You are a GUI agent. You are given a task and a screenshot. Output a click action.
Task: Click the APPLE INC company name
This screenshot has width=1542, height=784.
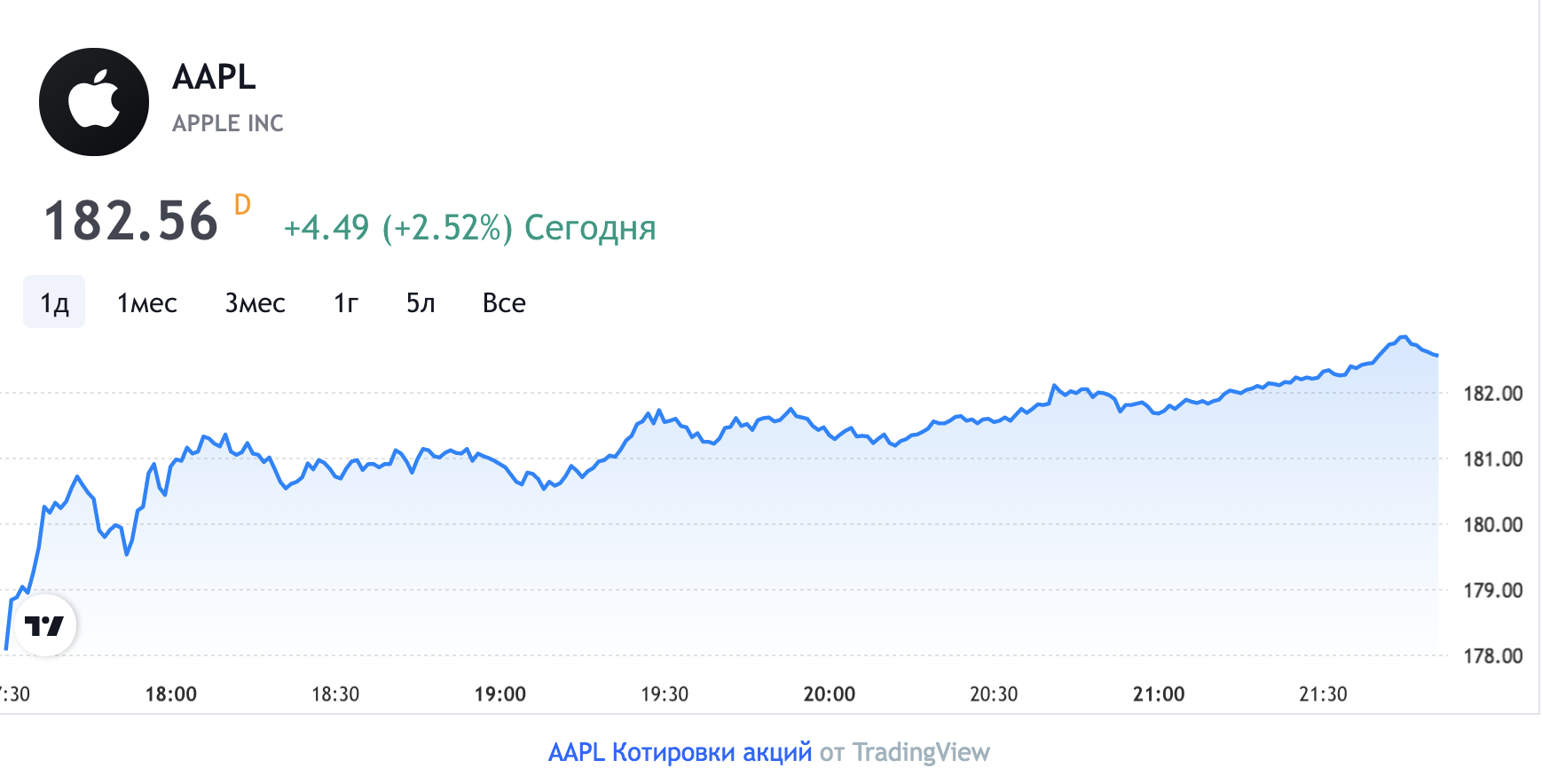coord(228,123)
